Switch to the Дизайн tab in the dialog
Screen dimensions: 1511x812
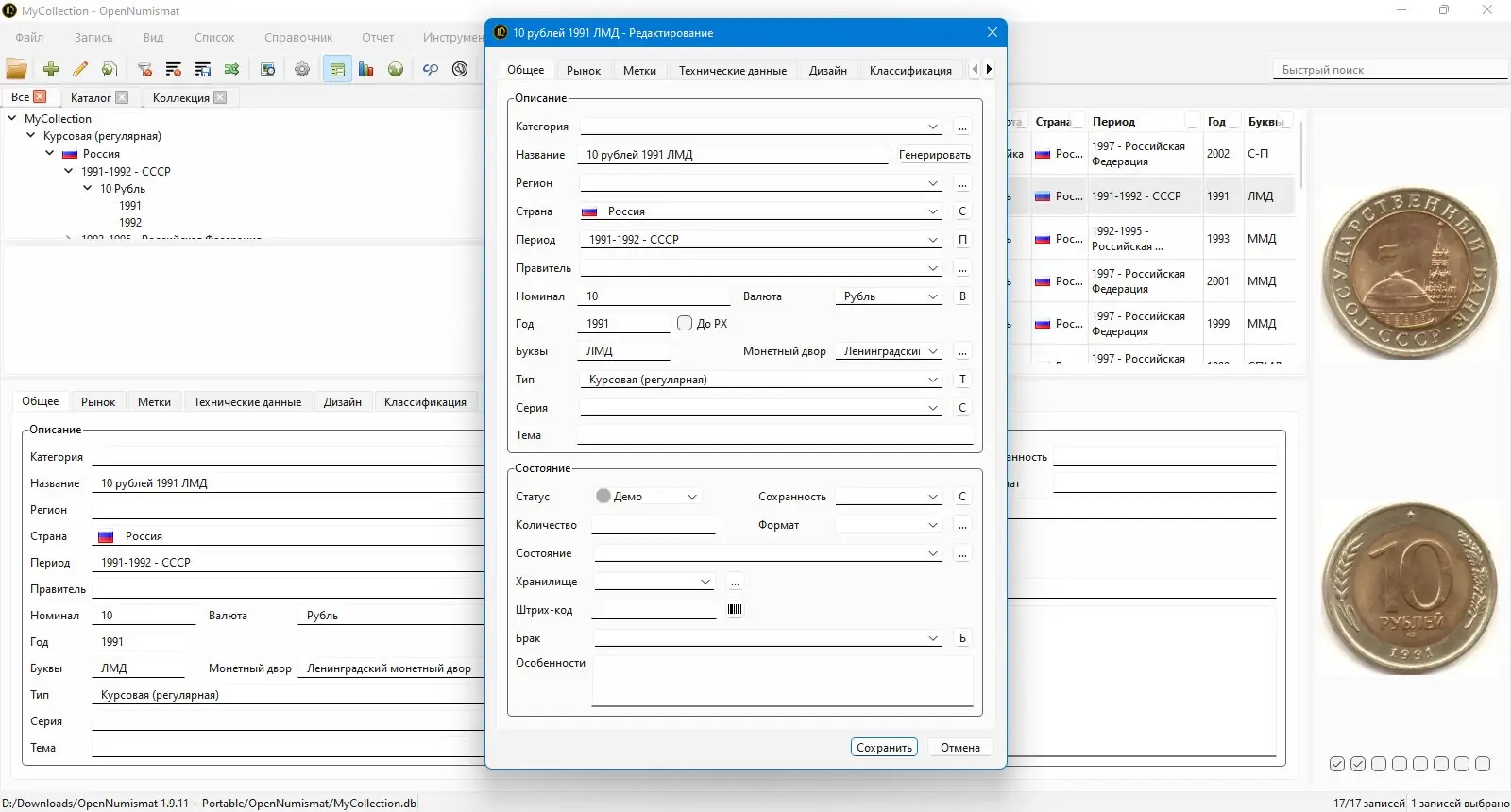point(828,70)
